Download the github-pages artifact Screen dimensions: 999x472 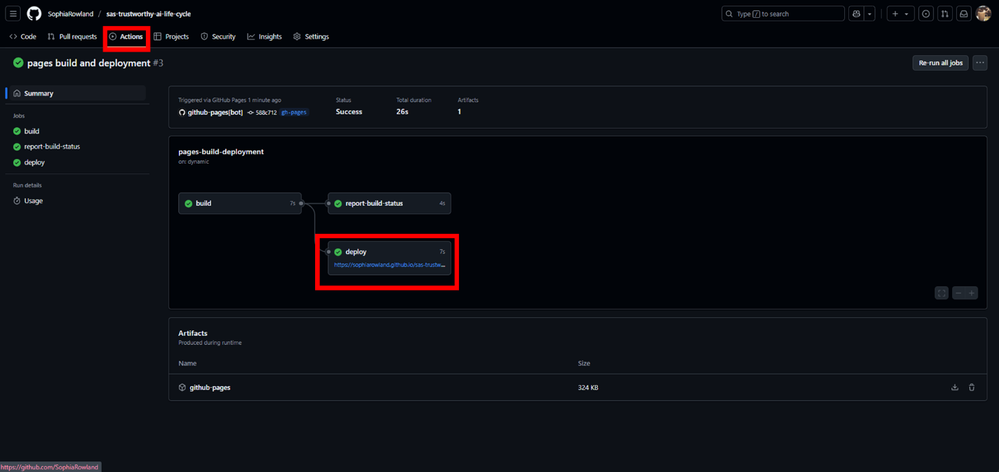pos(954,387)
